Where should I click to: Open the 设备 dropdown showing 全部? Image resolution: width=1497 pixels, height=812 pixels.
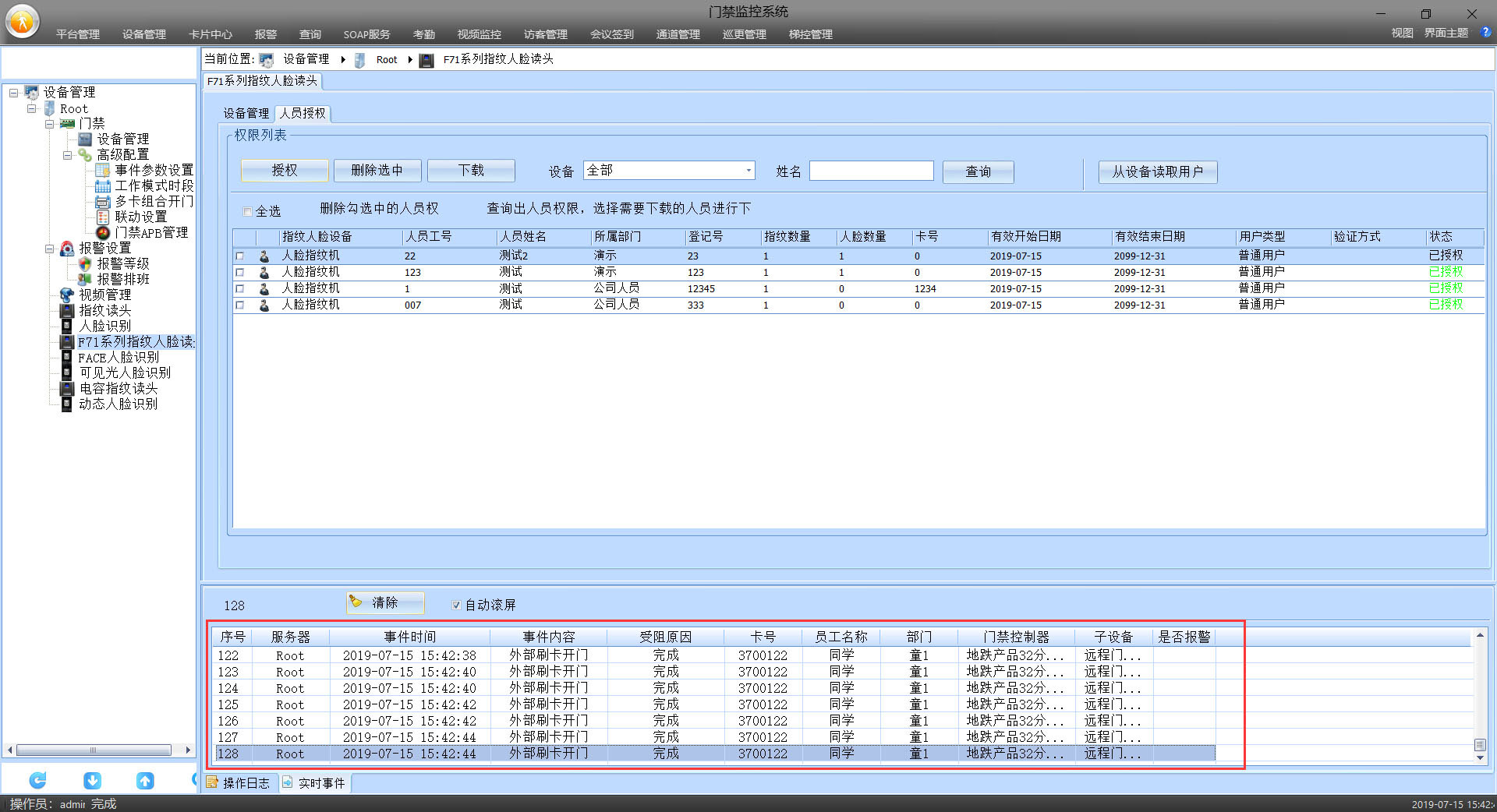[748, 170]
